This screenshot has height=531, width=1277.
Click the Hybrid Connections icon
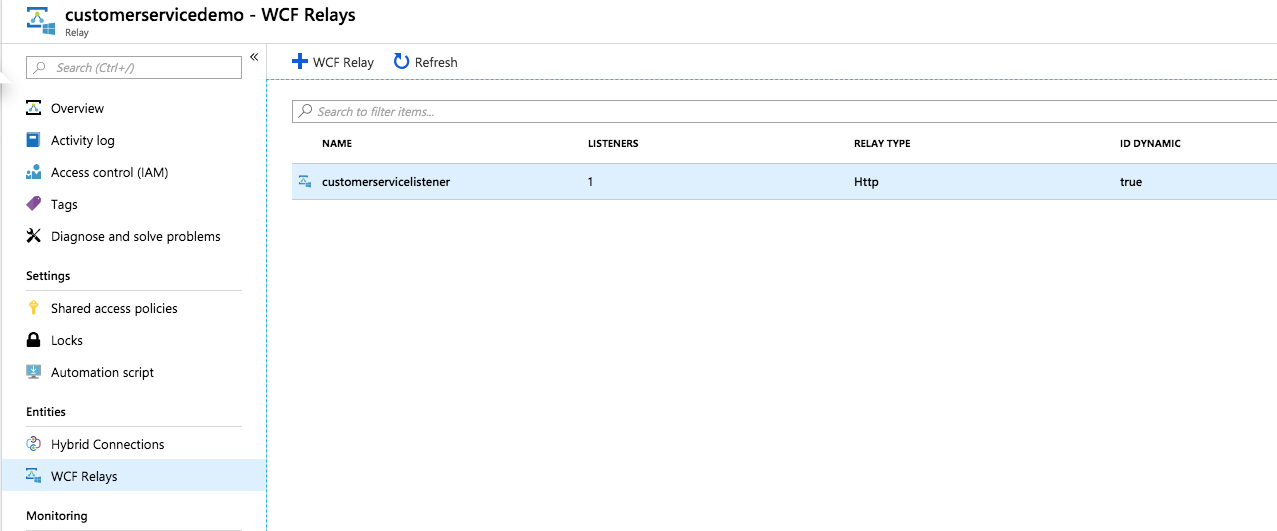33,444
